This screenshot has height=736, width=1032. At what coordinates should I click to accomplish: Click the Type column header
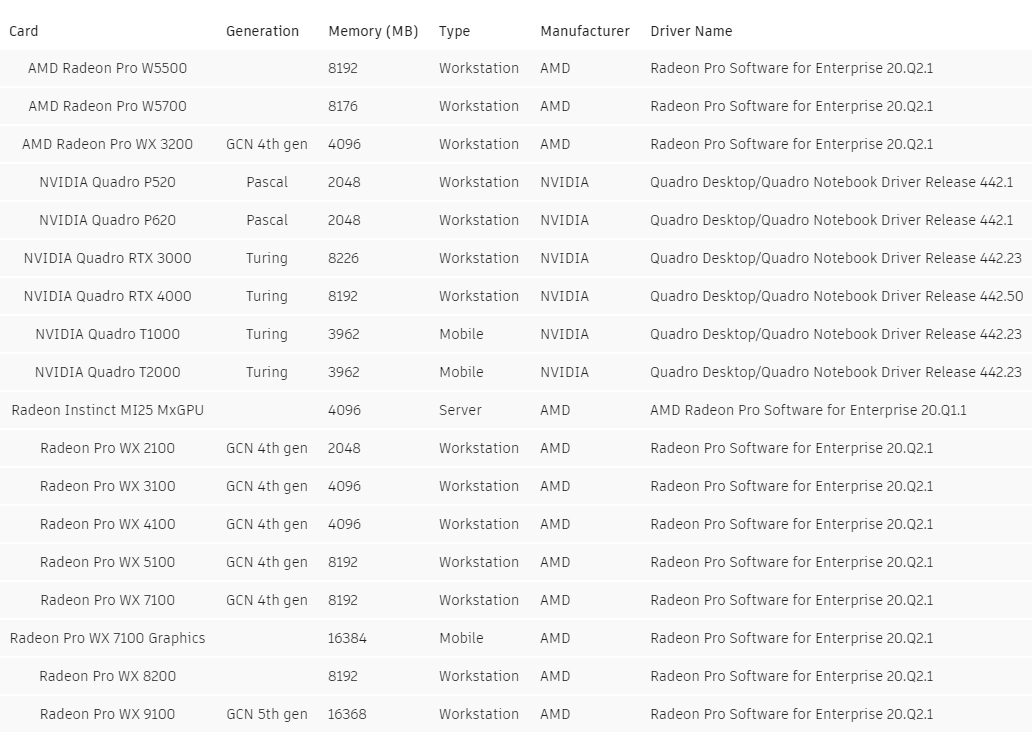click(x=454, y=32)
